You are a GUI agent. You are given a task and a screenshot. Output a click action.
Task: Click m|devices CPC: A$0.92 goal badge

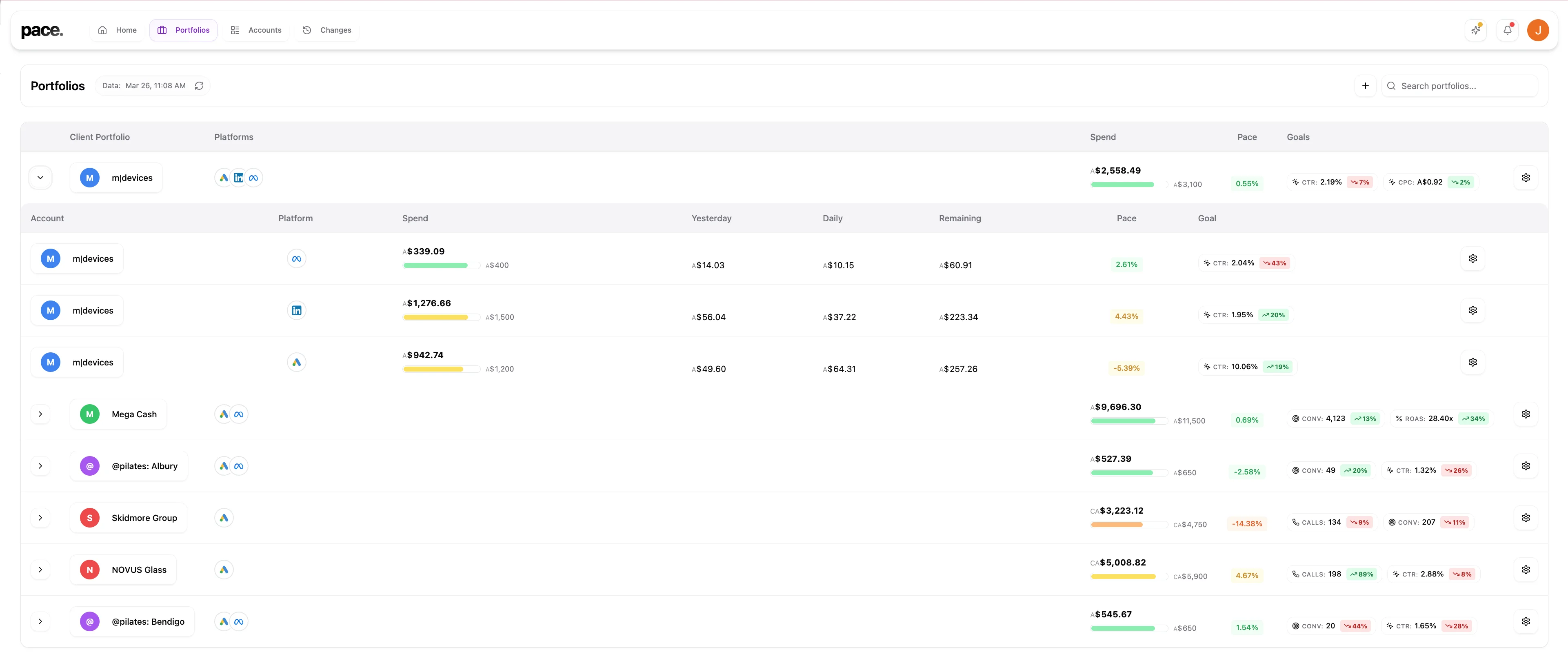click(x=1430, y=182)
